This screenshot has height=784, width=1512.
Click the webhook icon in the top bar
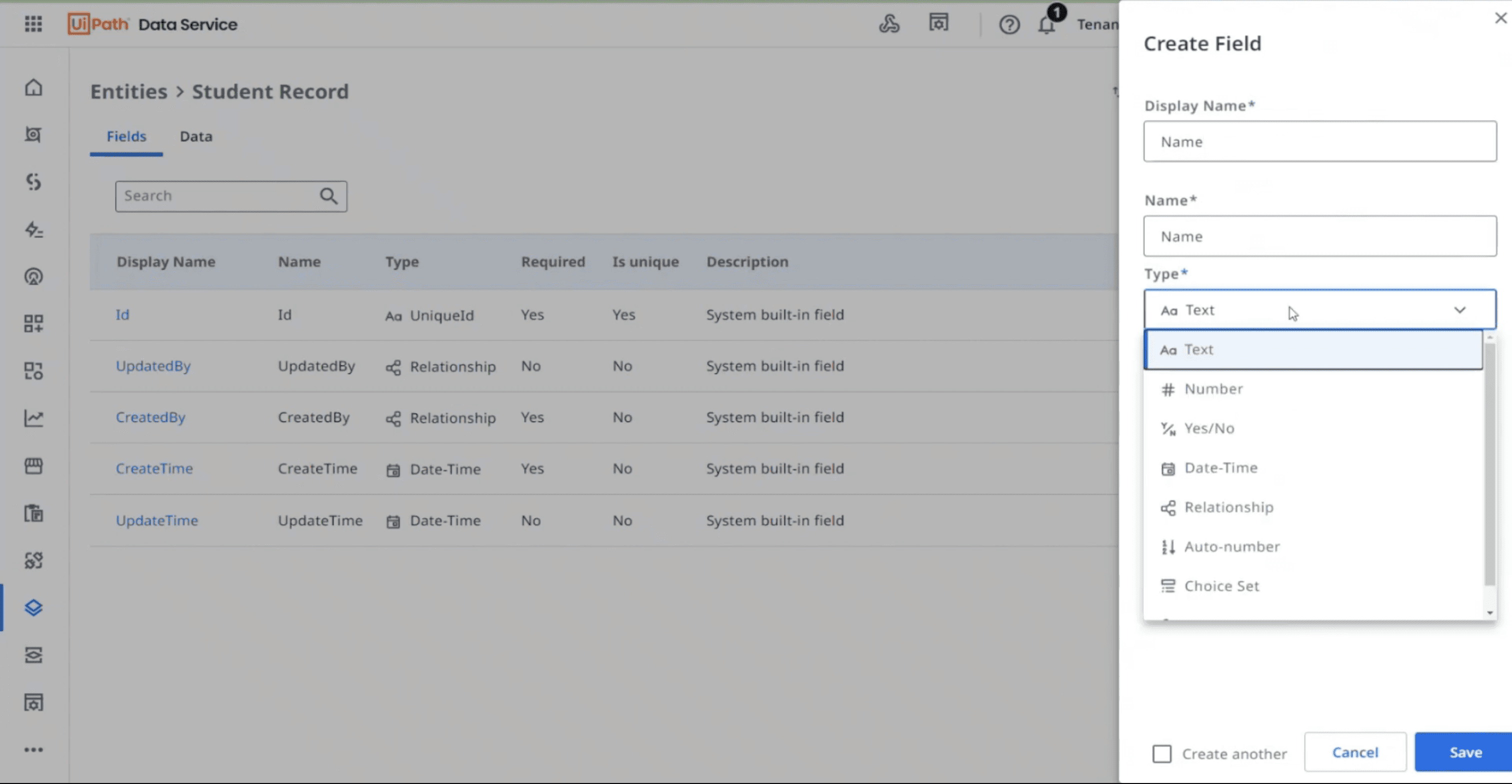(889, 24)
